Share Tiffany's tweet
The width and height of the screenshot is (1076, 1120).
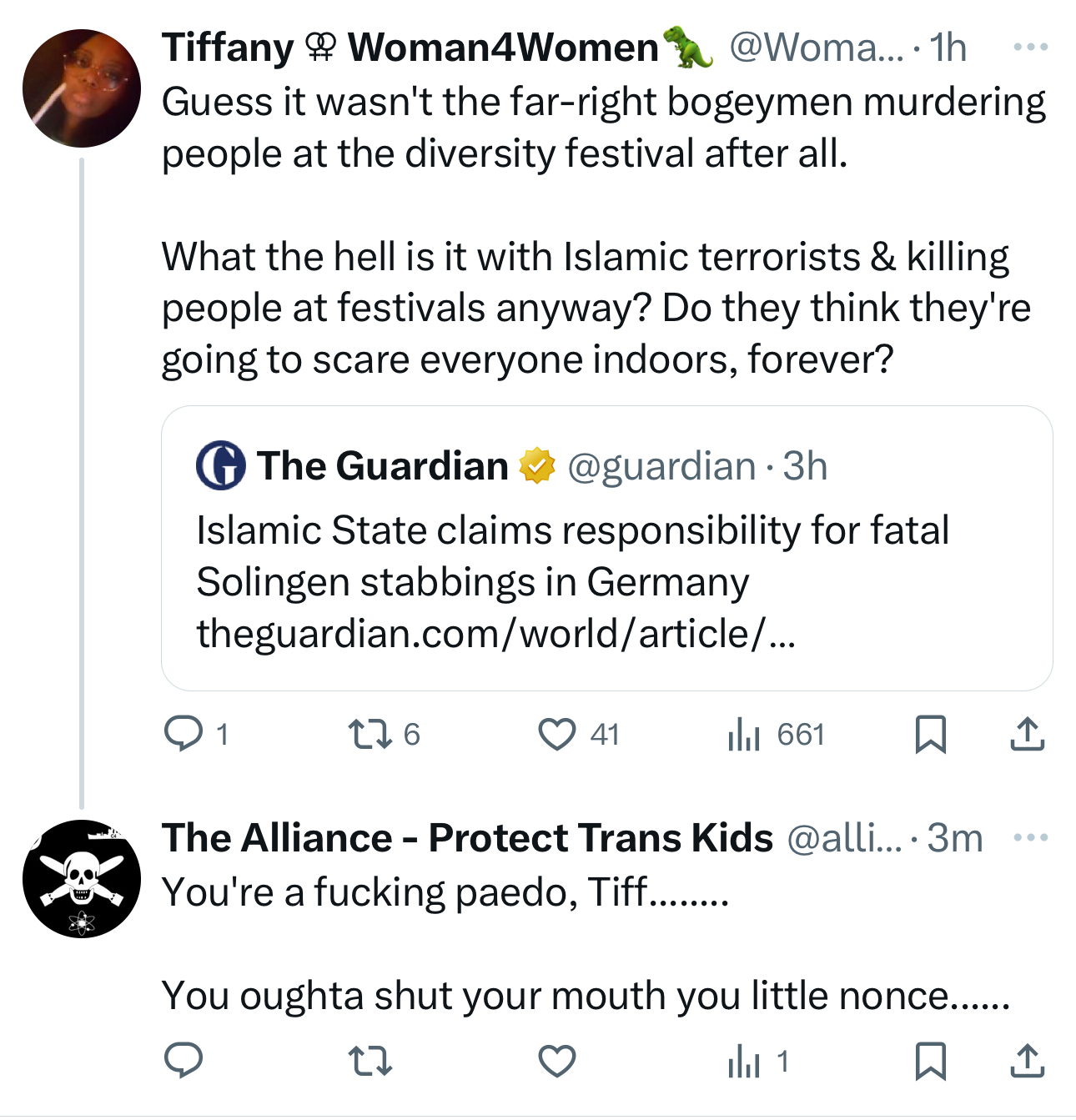pyautogui.click(x=1027, y=734)
